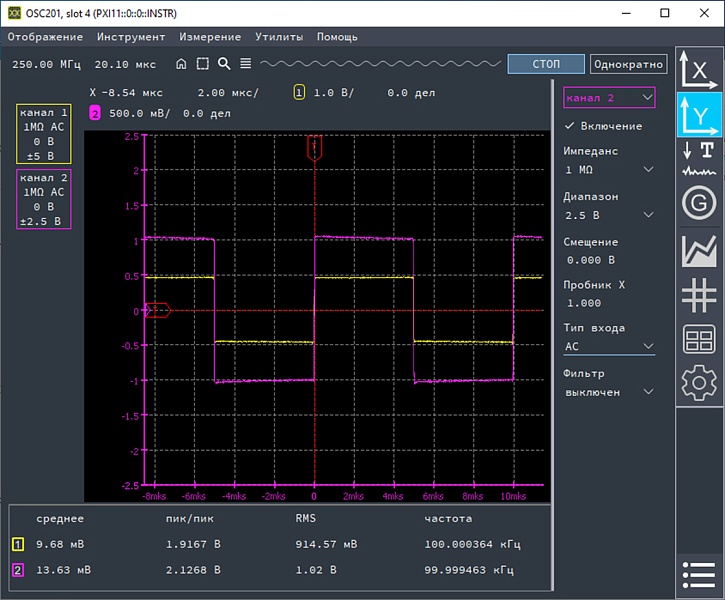Click the Однократно single-shot button
This screenshot has height=600, width=725.
point(628,64)
